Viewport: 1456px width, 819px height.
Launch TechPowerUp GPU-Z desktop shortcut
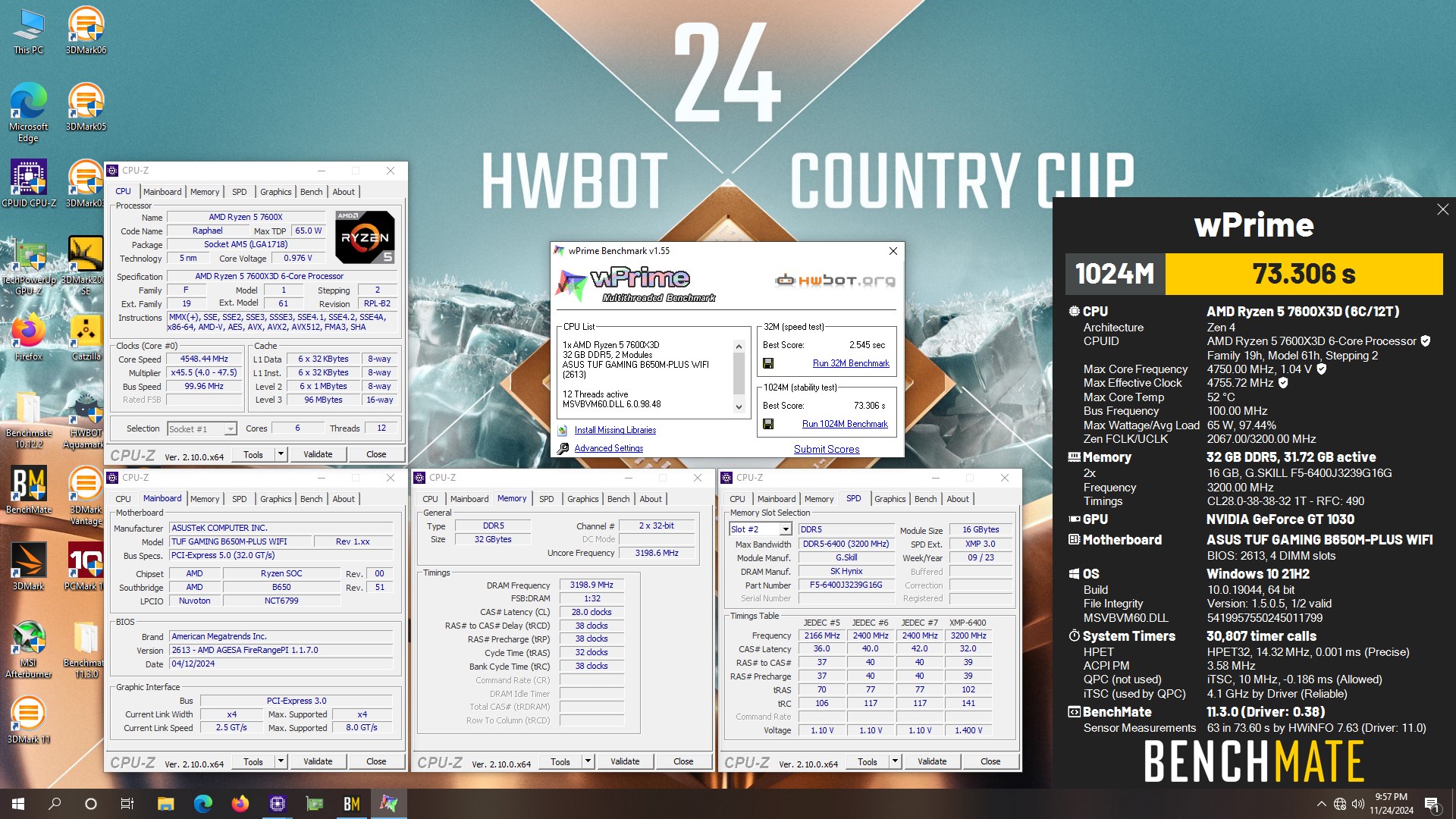coord(28,265)
